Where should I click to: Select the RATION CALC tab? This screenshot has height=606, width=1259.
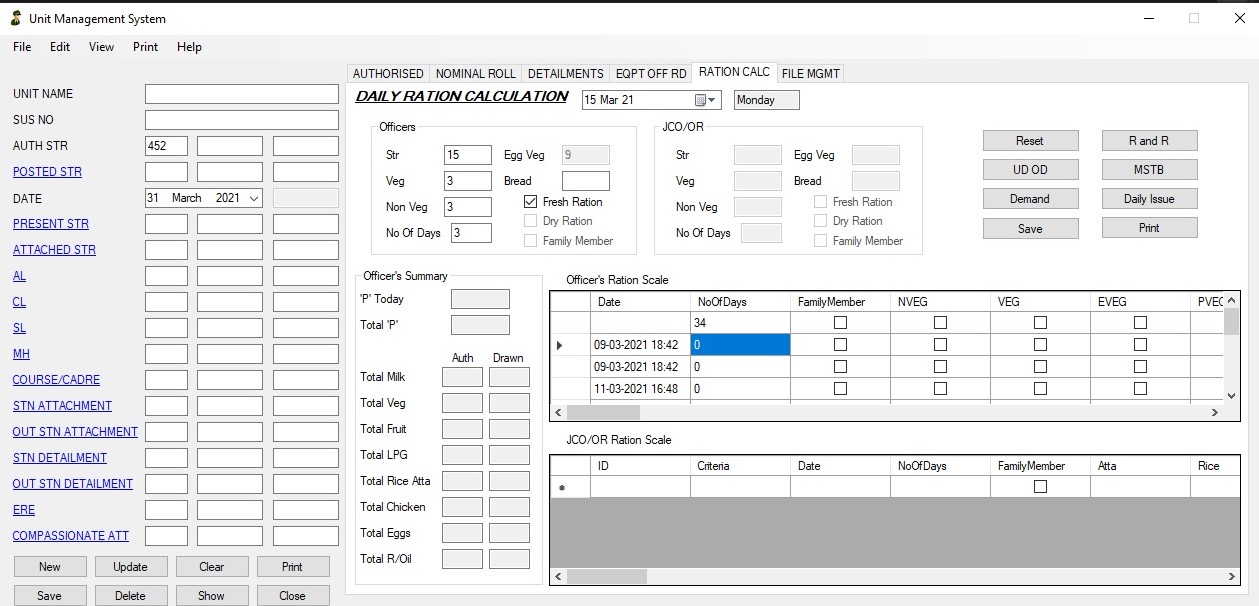point(734,72)
